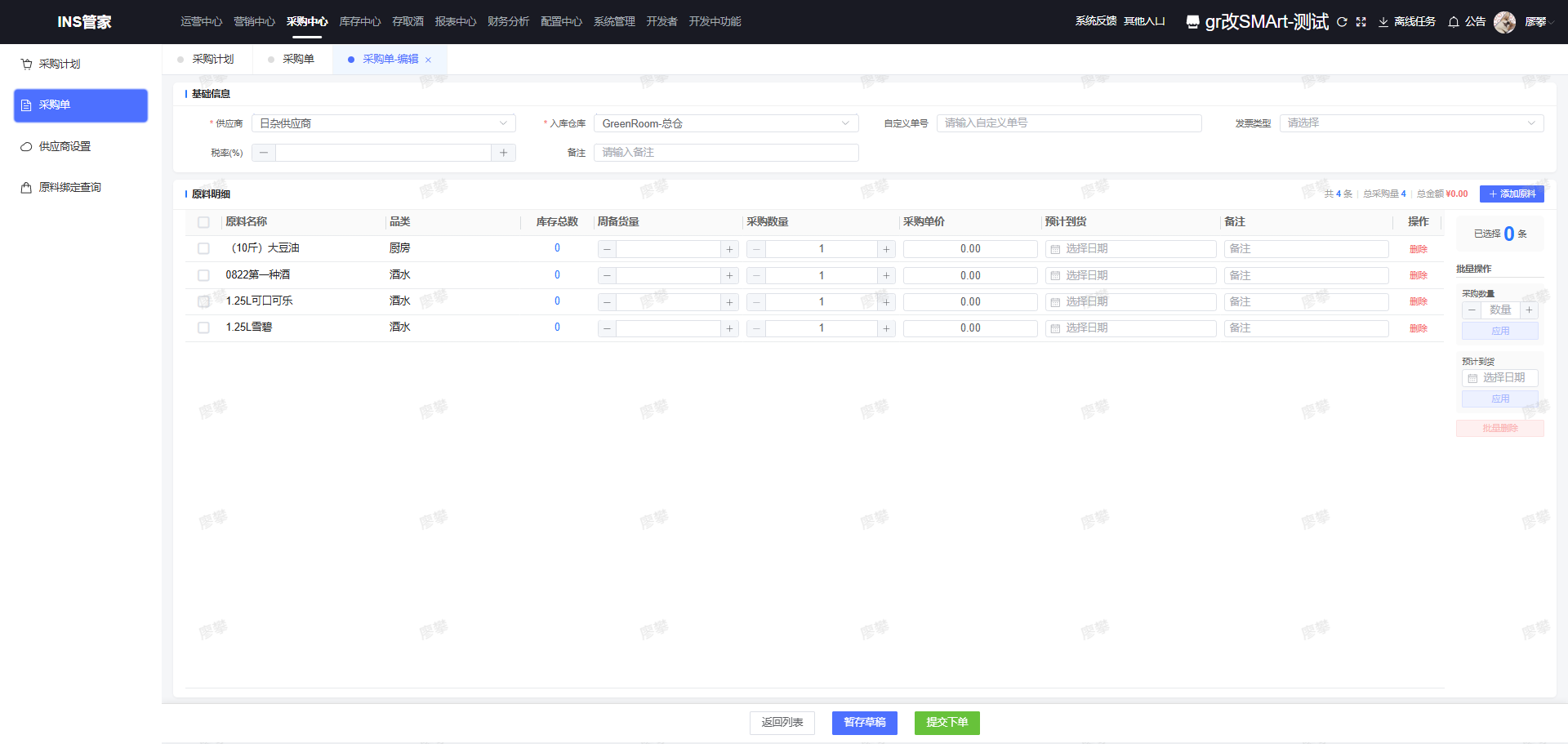Switch to the 采购计划 tab
The image size is (1568, 744).
[x=212, y=60]
